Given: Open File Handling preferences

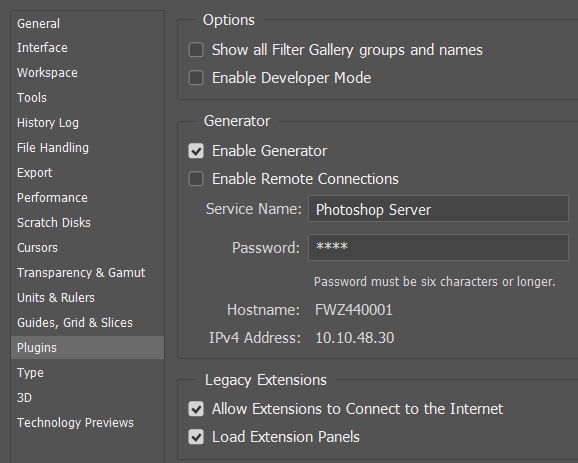Looking at the screenshot, I should click(53, 148).
